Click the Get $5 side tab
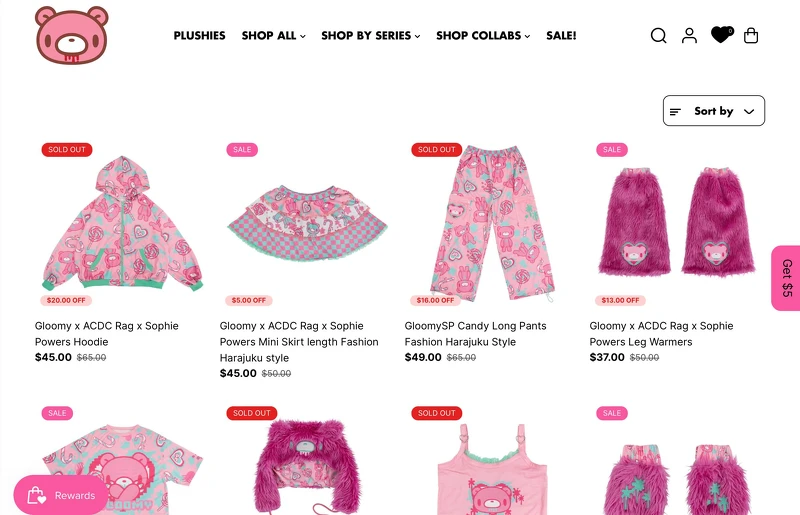 pos(786,278)
